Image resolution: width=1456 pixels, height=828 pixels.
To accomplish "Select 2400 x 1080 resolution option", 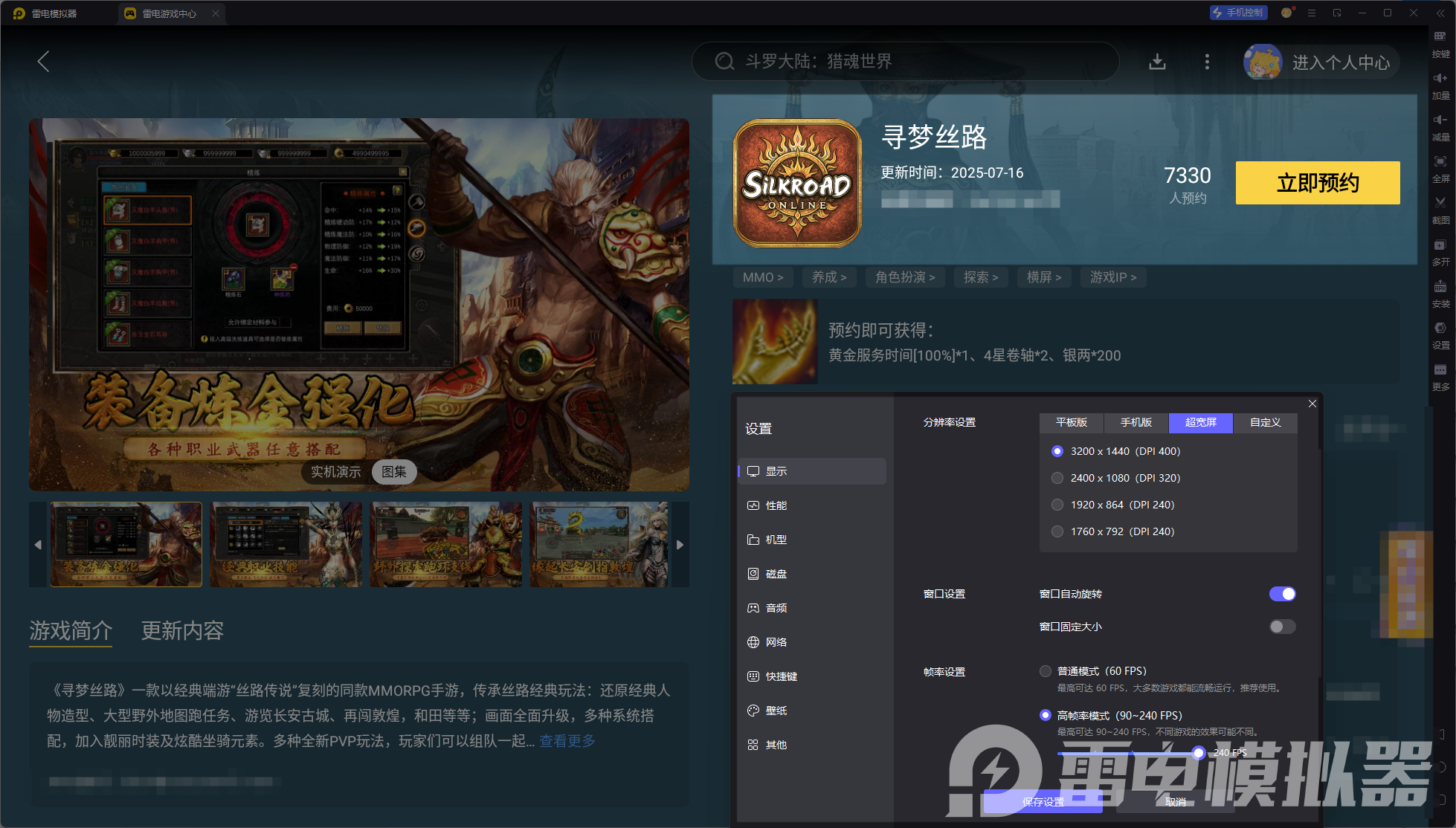I will tap(1057, 478).
